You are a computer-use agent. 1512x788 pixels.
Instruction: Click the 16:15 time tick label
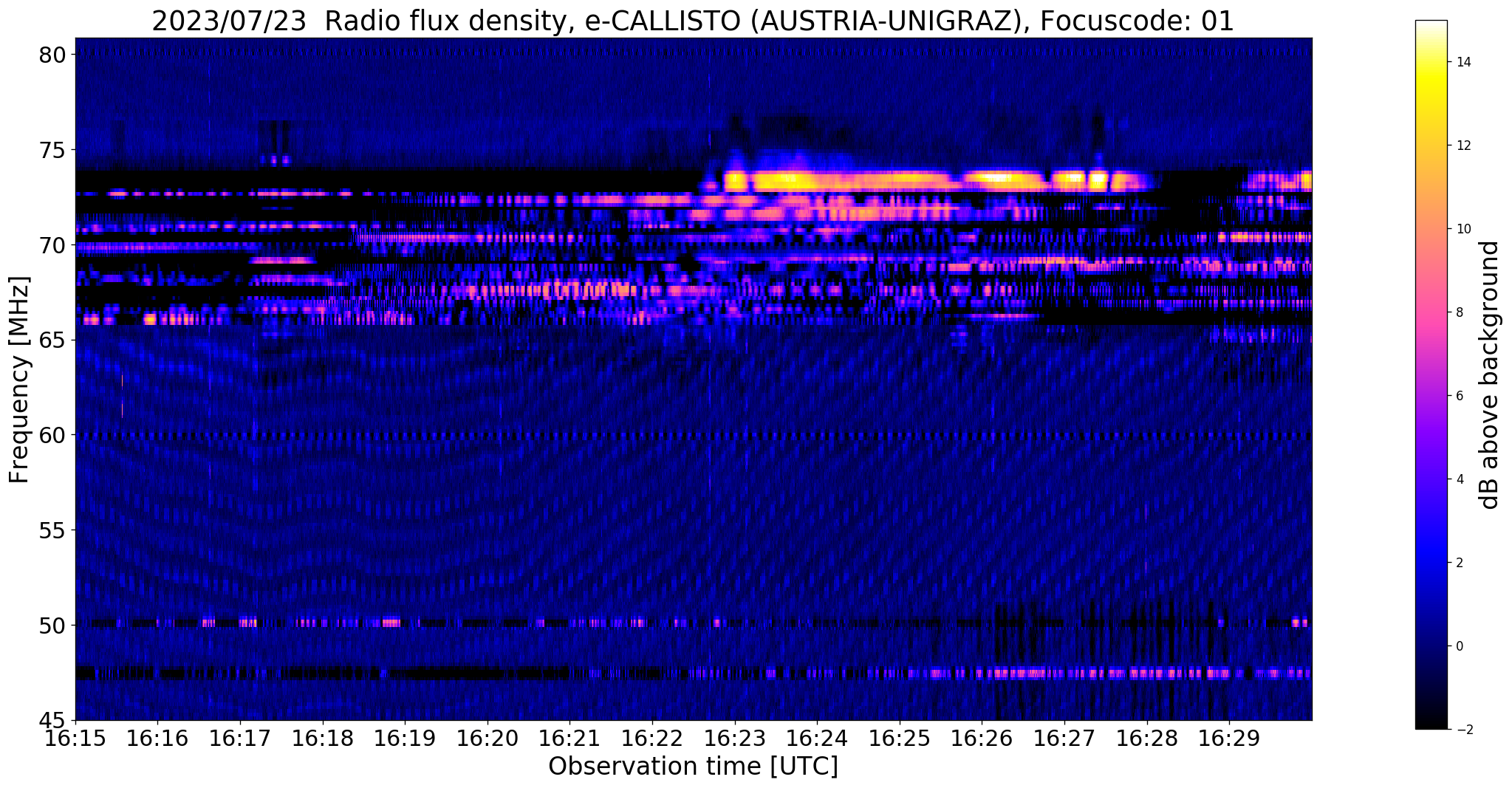coord(75,739)
